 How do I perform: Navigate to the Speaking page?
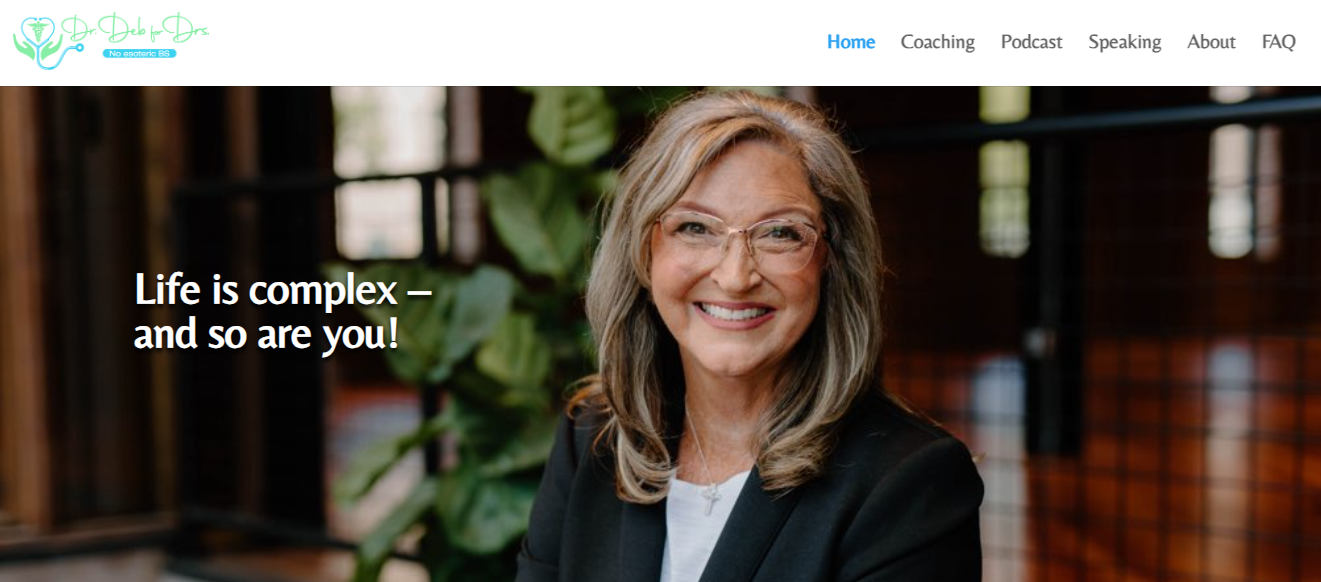[1124, 42]
